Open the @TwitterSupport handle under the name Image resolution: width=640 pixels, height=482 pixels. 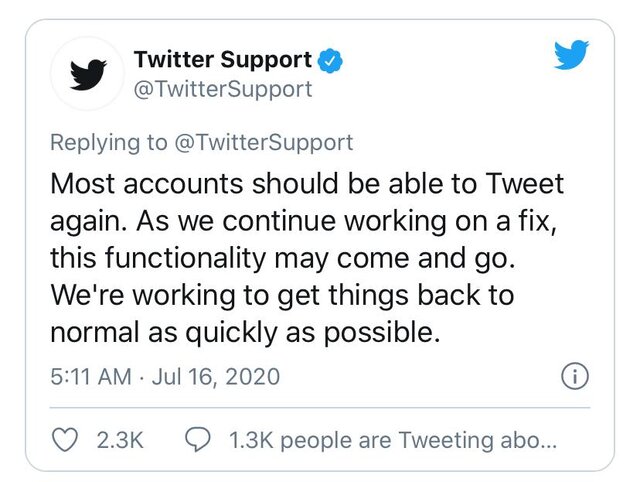223,89
